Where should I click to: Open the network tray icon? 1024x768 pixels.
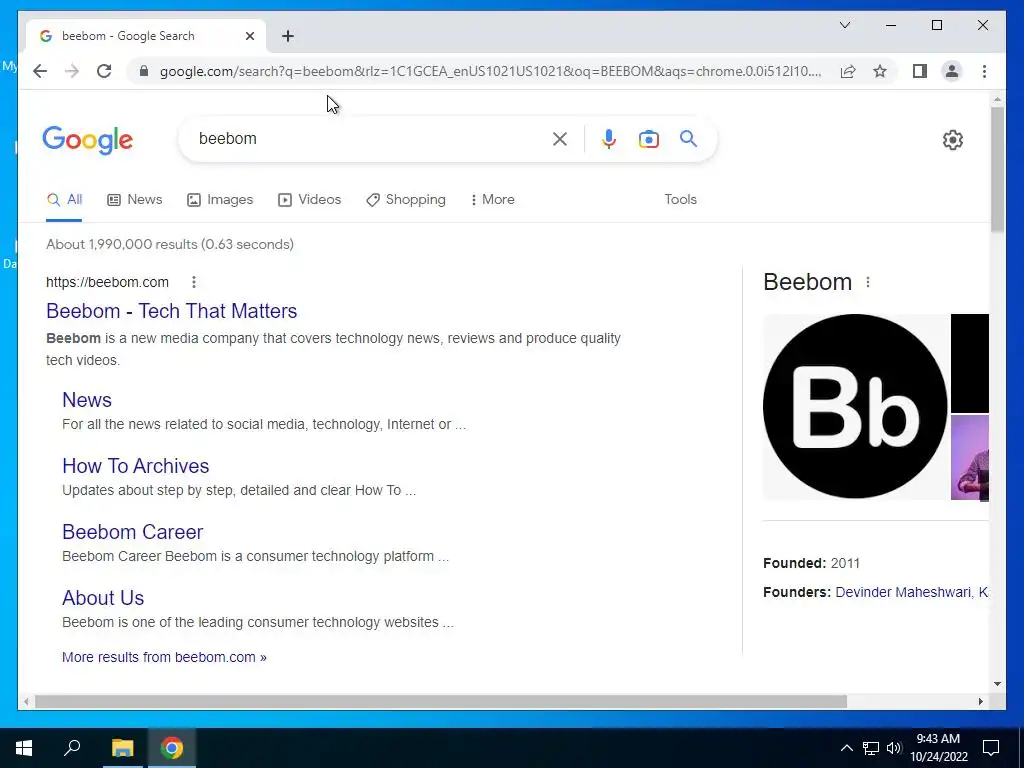871,748
